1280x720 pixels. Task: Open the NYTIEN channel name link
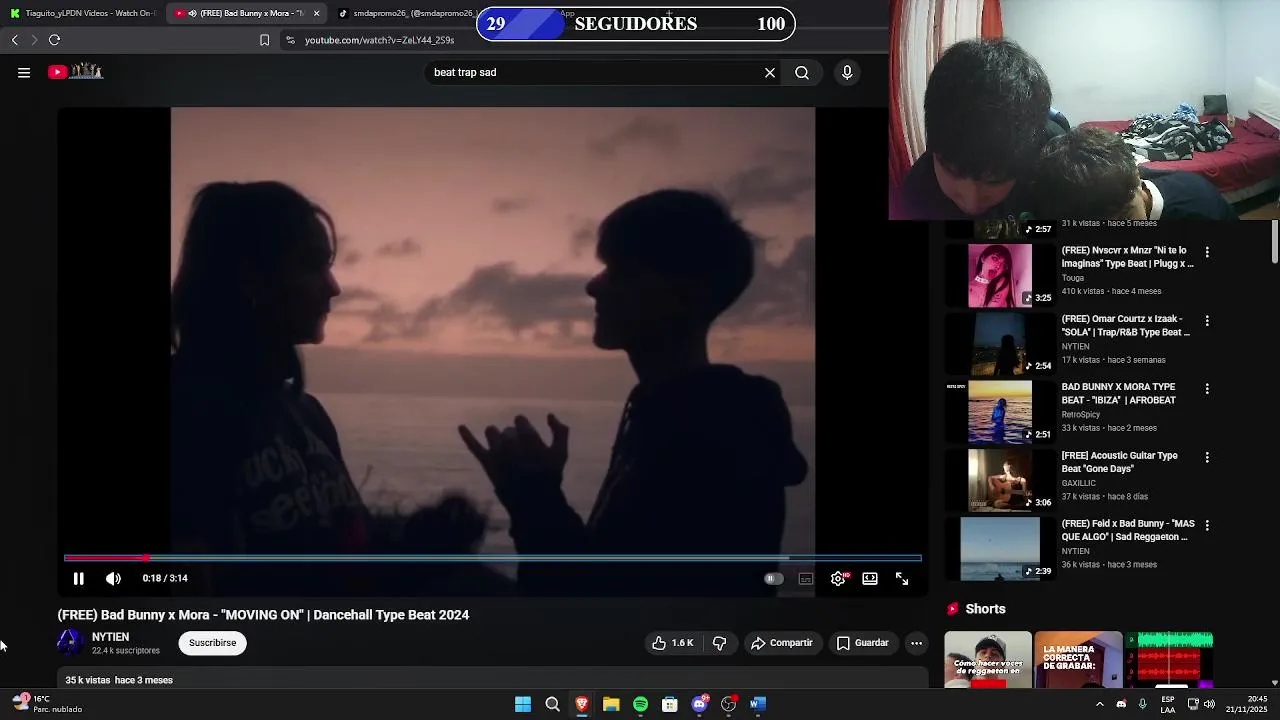coord(111,637)
